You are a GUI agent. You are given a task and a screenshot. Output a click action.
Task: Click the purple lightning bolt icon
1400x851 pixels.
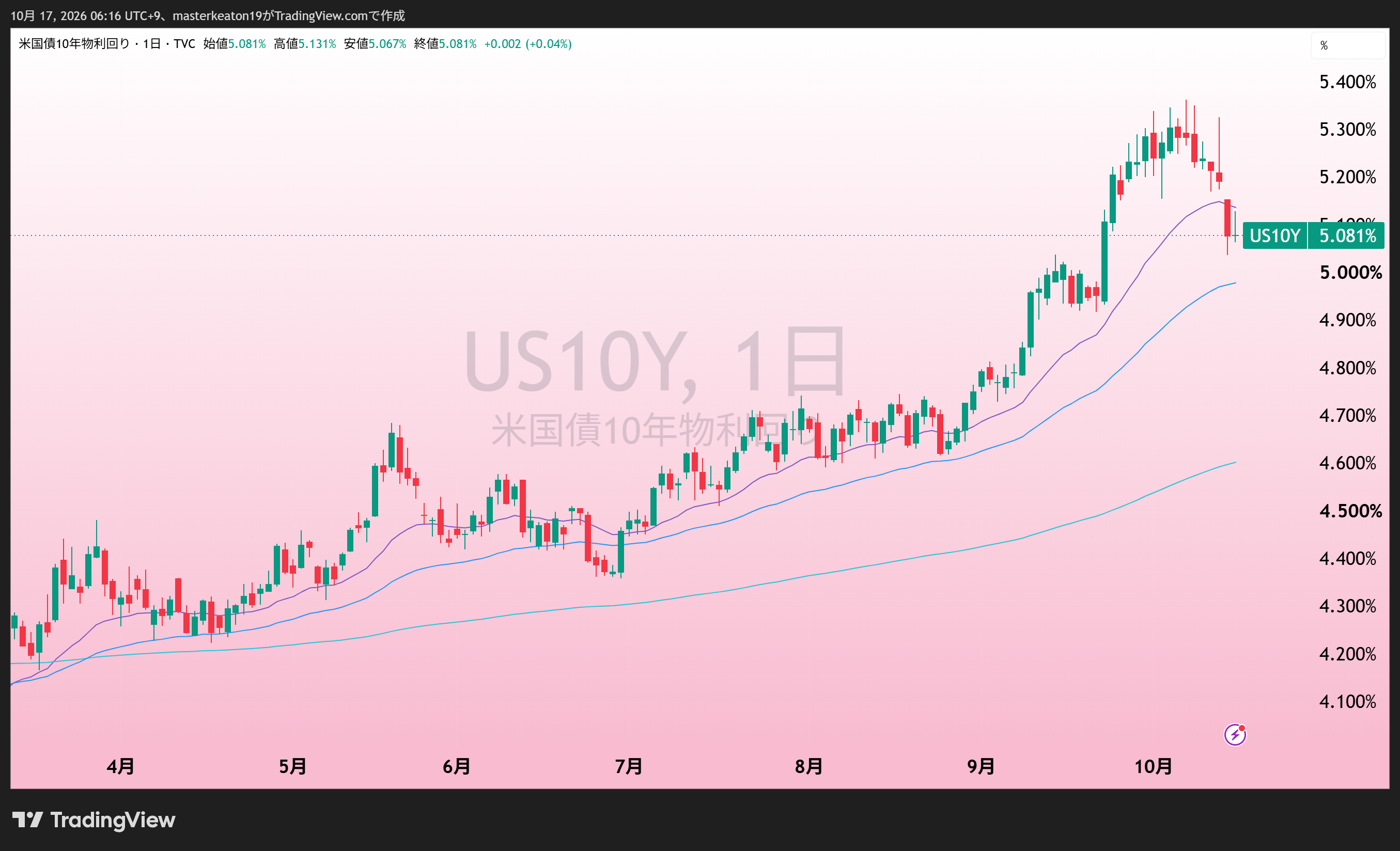point(1235,734)
